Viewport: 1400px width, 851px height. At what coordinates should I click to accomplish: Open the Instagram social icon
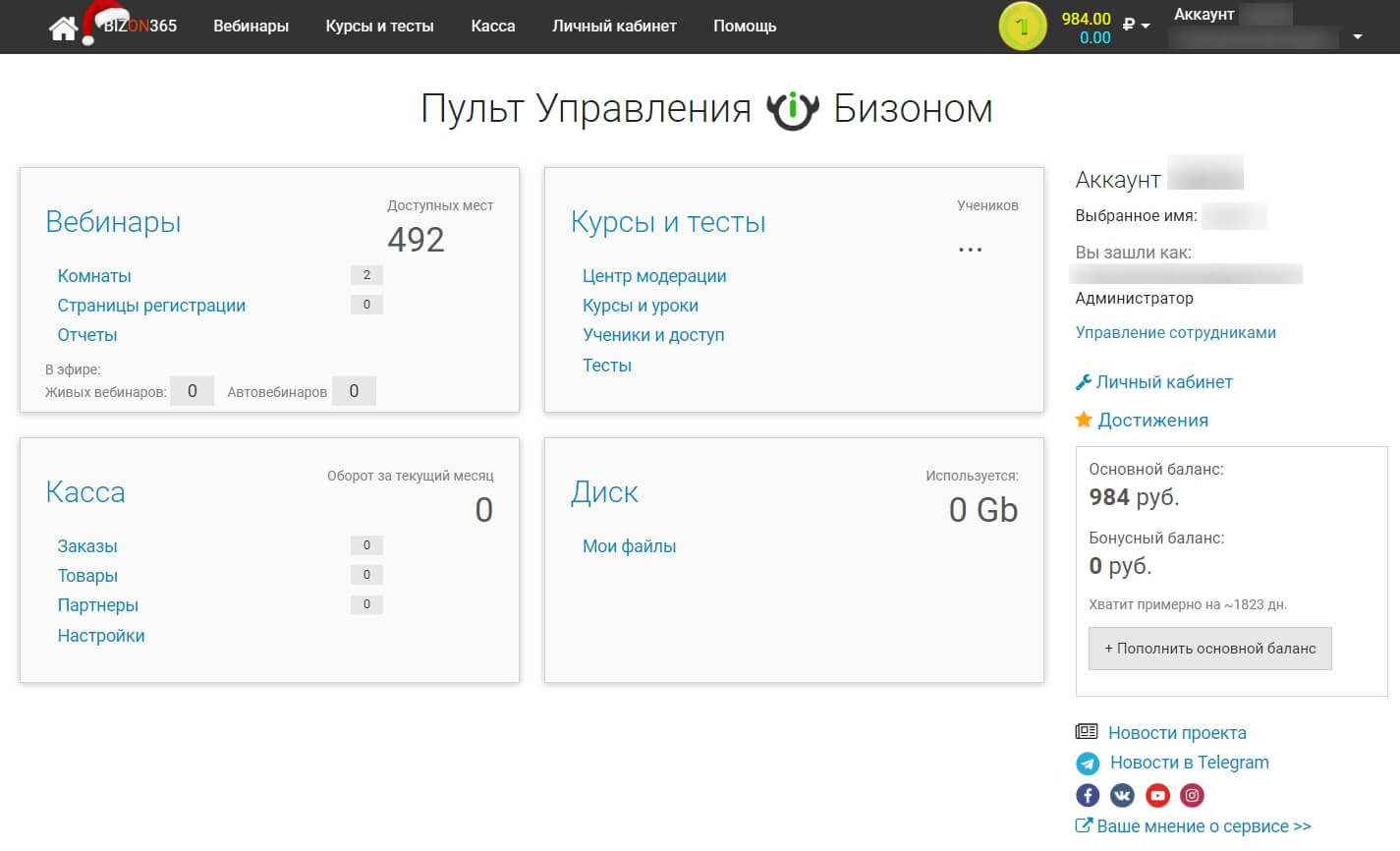(1192, 795)
